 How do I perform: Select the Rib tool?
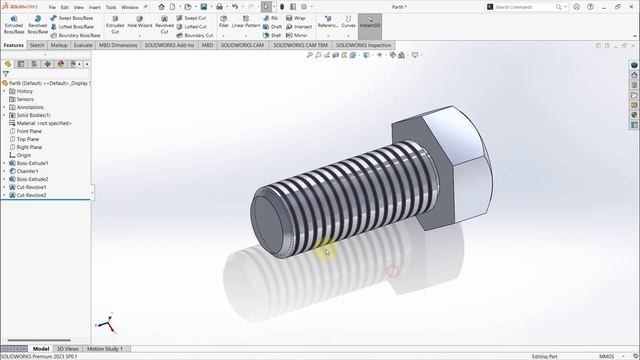point(271,18)
